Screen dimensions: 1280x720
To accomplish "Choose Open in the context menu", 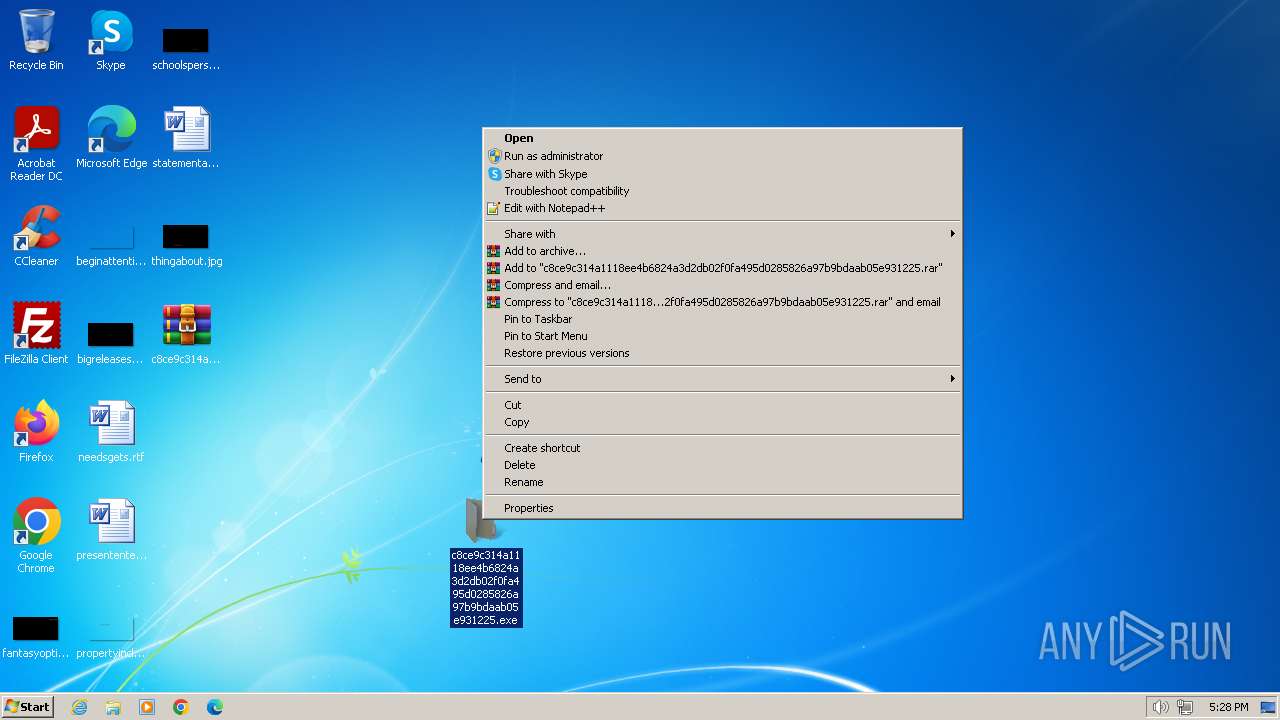I will click(722, 138).
